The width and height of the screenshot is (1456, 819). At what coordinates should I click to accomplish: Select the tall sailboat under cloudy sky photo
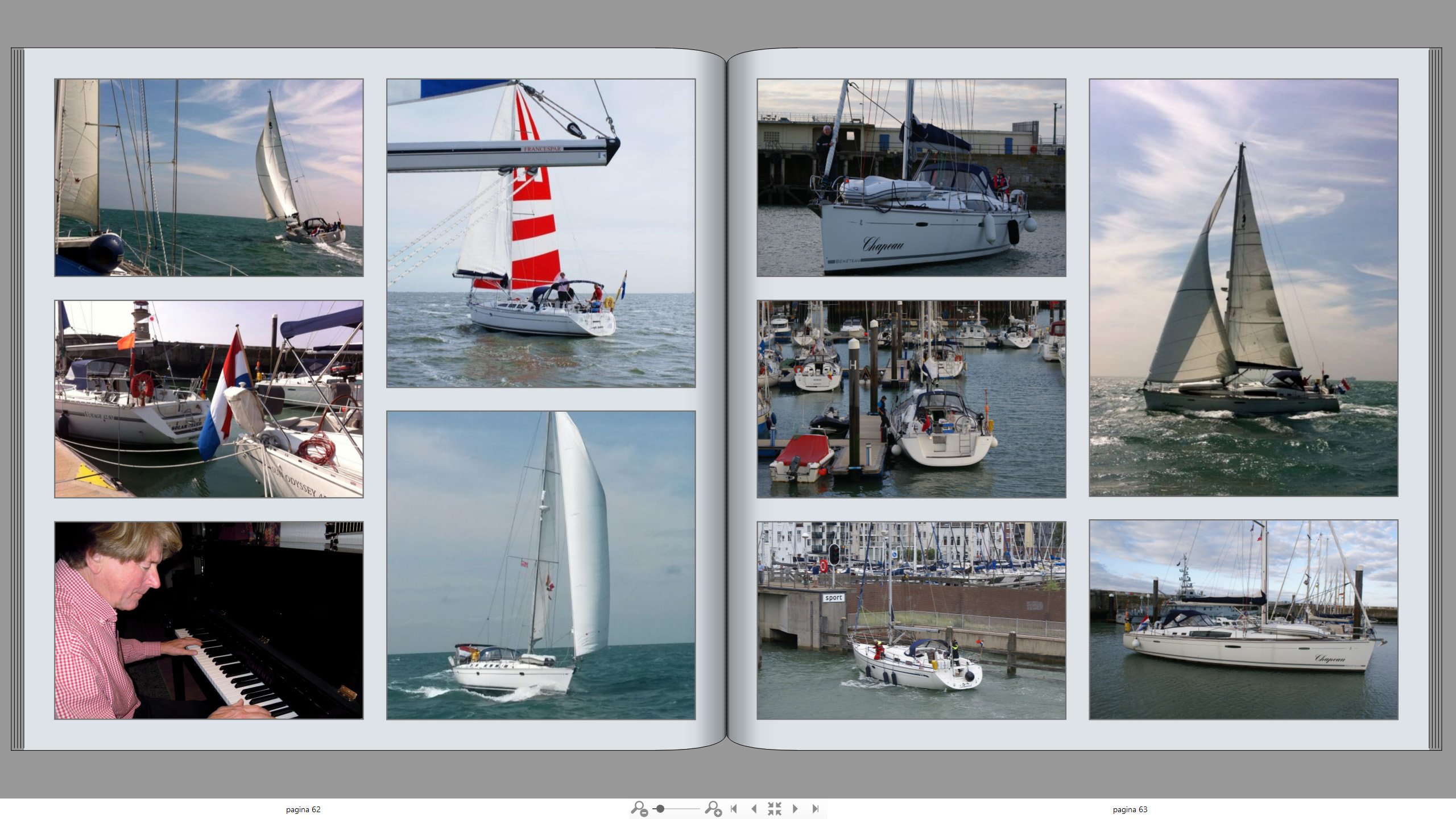[x=1243, y=287]
